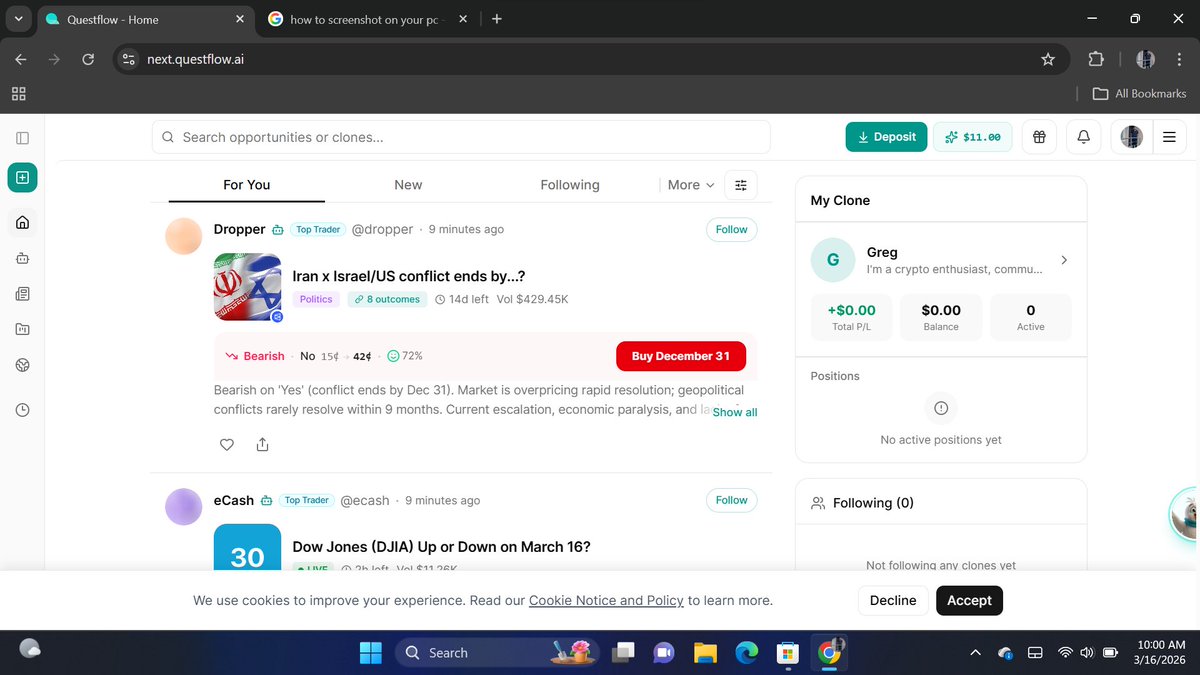Screen dimensions: 1200x675
Task: Open Windows Start menu
Action: tap(370, 653)
